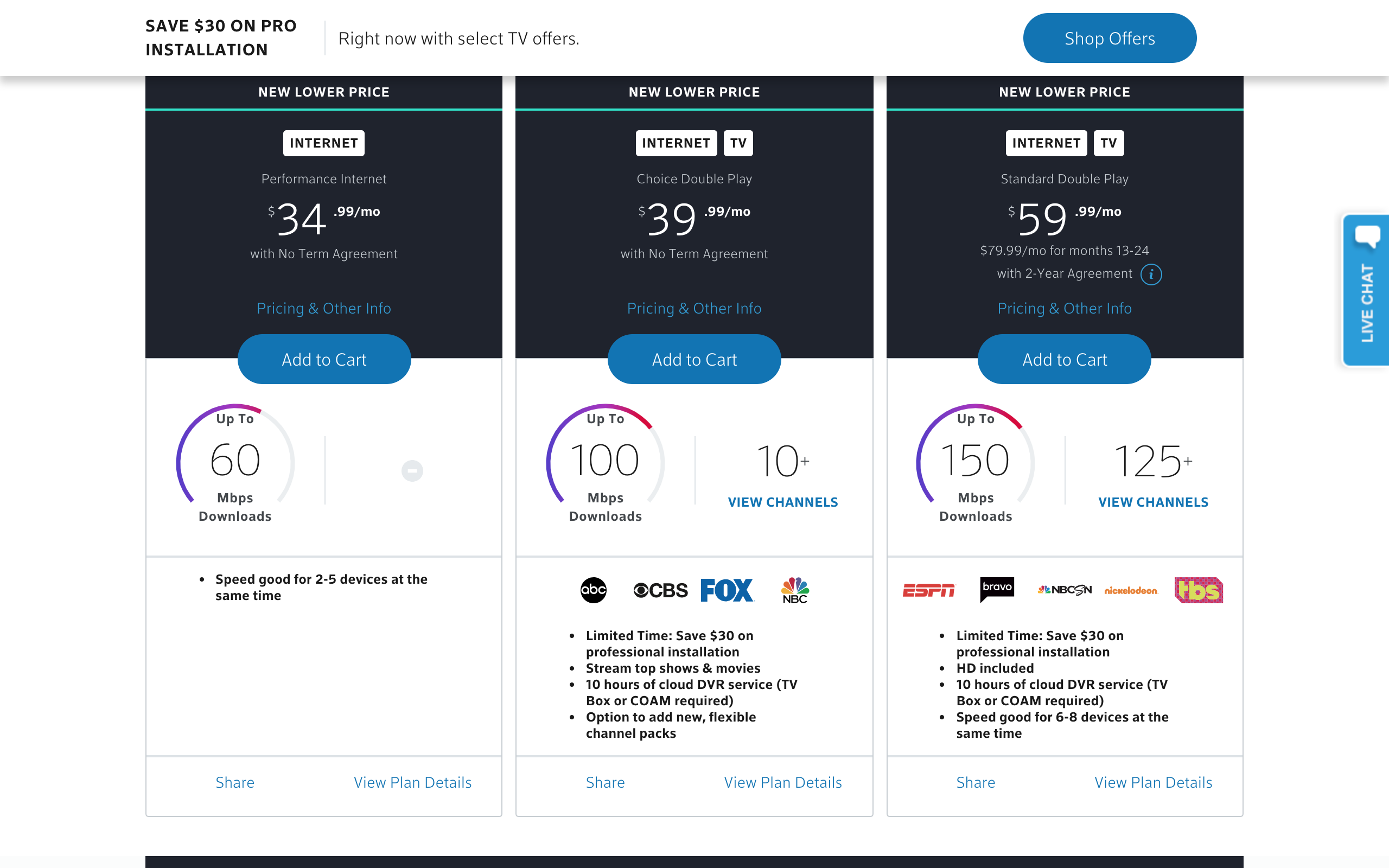Viewport: 1389px width, 868px height.
Task: Click the TBS channel logo
Action: click(1199, 590)
